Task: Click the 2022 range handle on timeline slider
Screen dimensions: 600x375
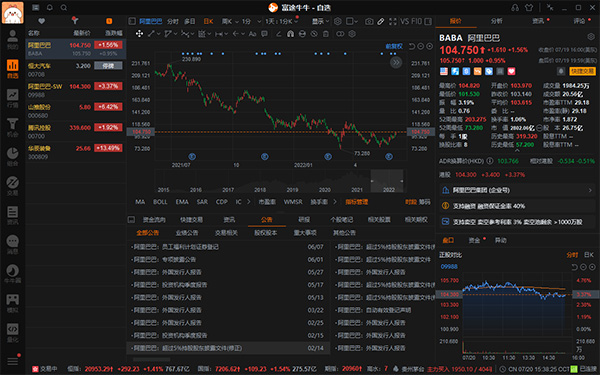Action: click(x=387, y=181)
